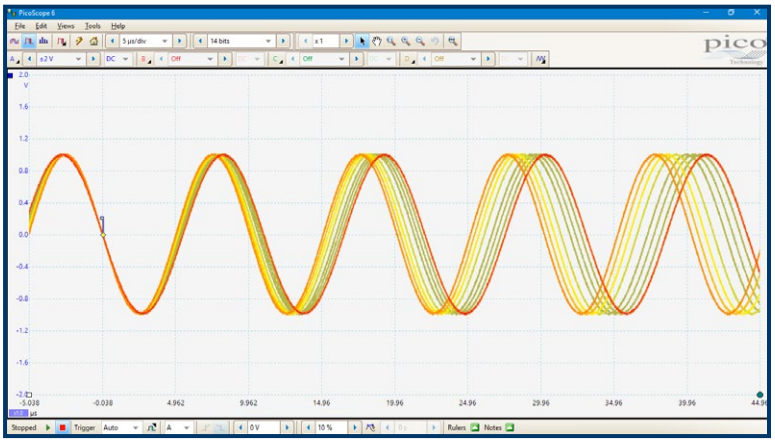This screenshot has height=443, width=775.
Task: Open the trigger mode Auto dropdown
Action: point(121,427)
